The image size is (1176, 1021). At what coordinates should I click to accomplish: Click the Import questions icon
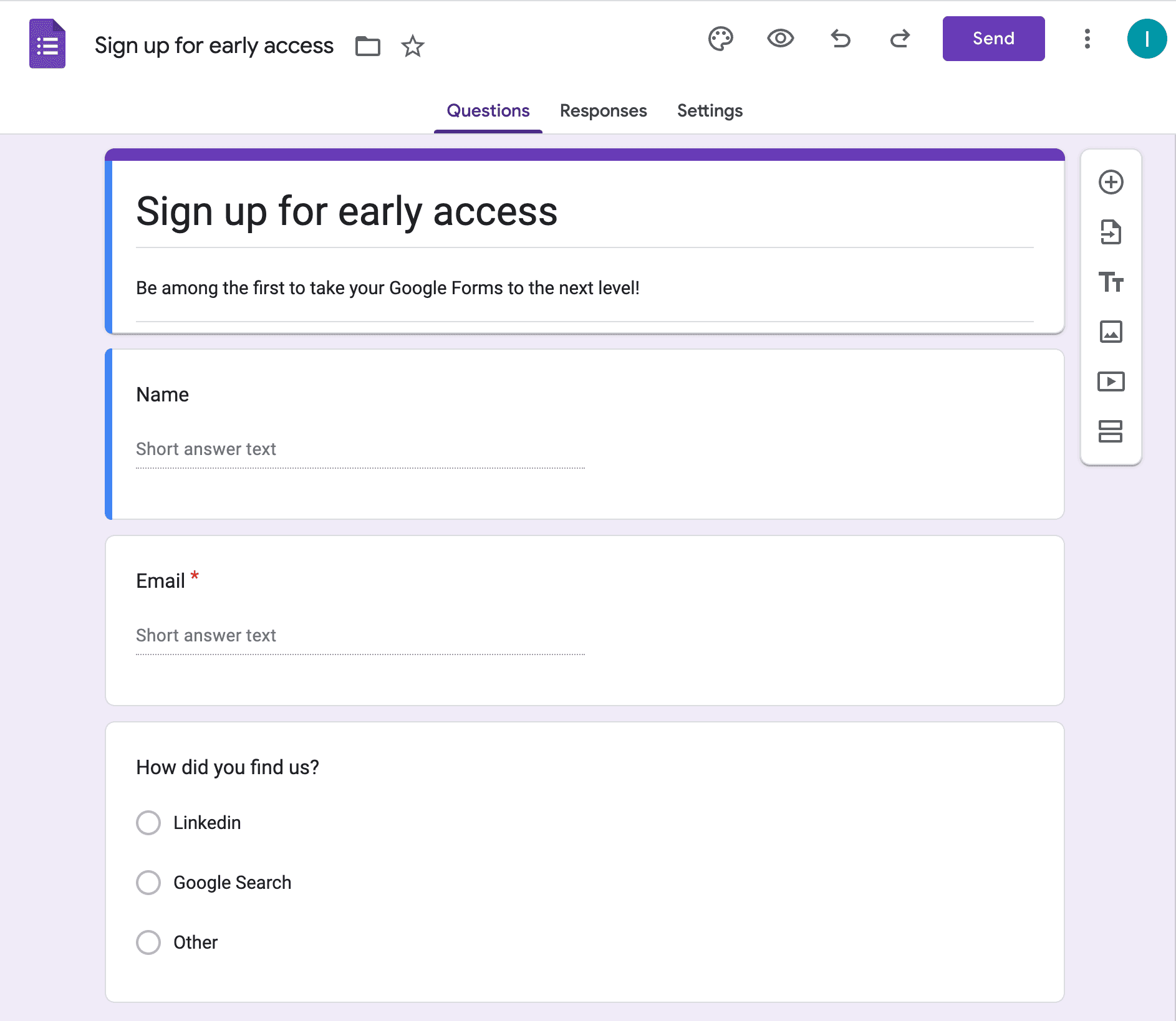pyautogui.click(x=1111, y=232)
